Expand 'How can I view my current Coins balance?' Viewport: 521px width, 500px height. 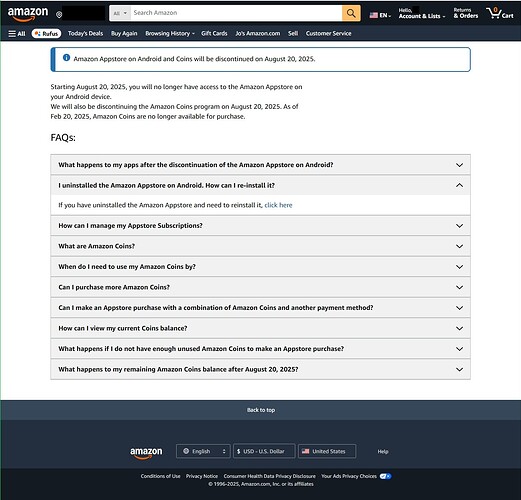pyautogui.click(x=260, y=328)
